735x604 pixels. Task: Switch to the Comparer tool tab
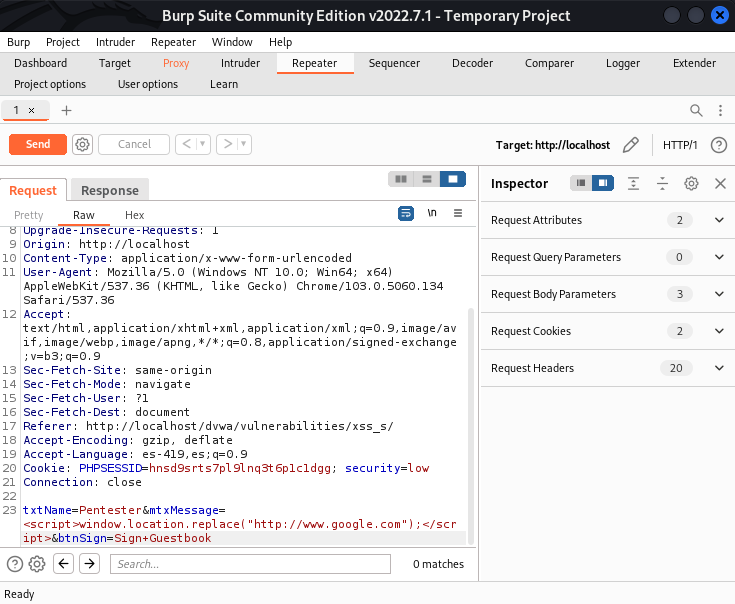click(549, 63)
